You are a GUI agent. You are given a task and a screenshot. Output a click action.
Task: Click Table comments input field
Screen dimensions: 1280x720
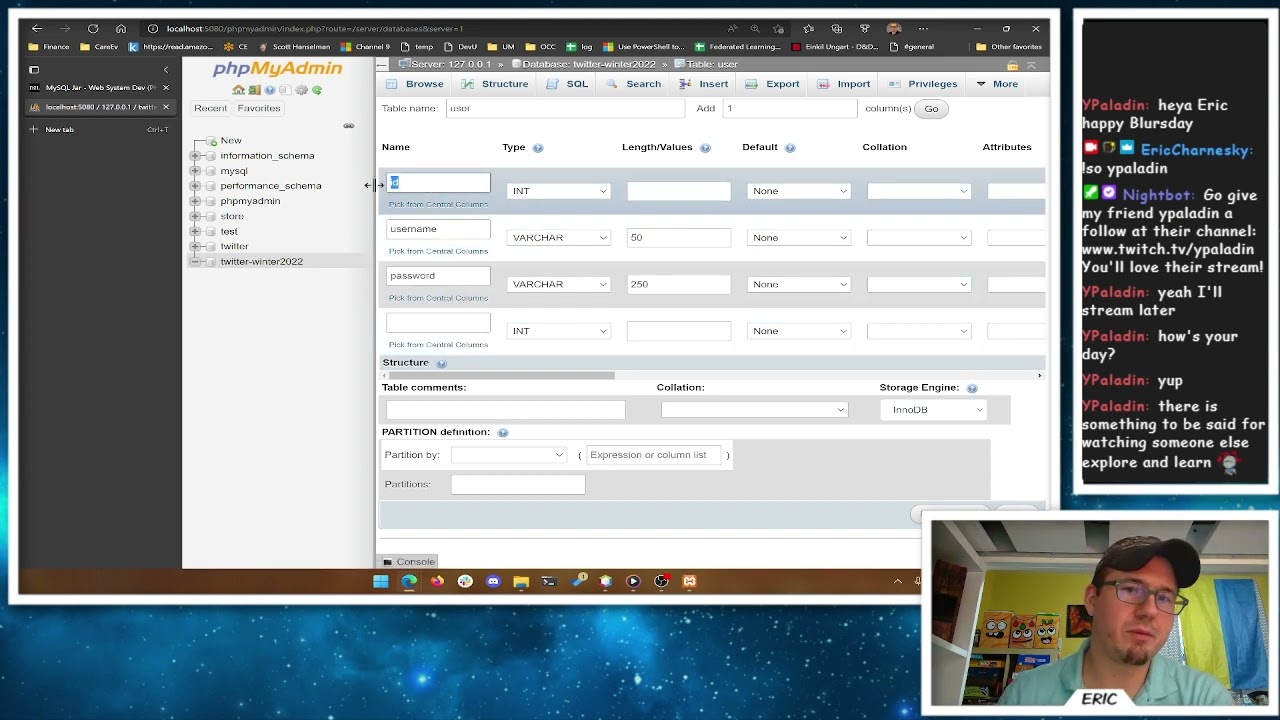pyautogui.click(x=506, y=410)
